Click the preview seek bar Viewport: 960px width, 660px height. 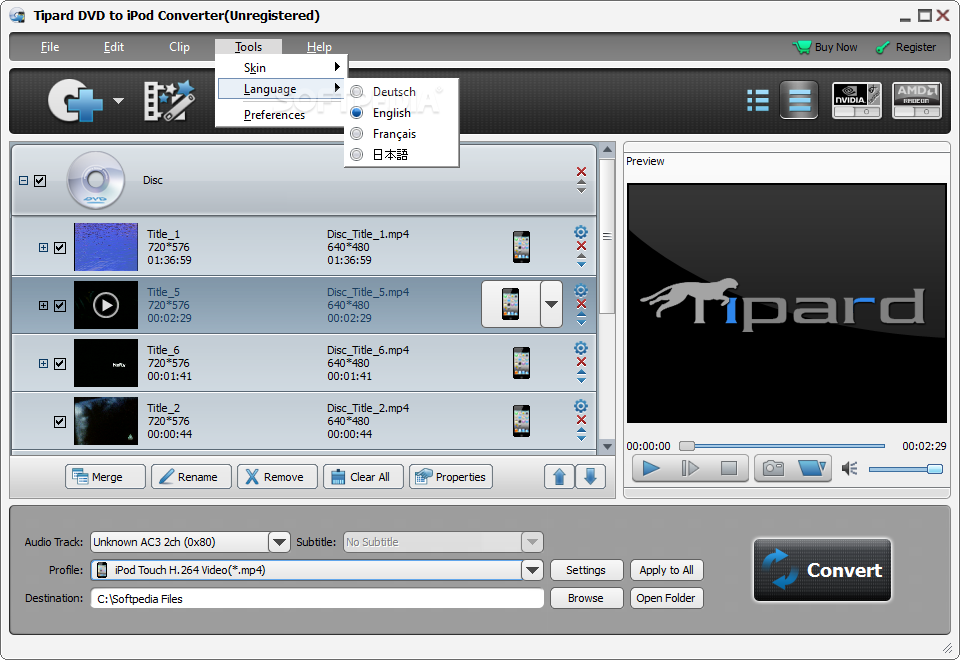coord(782,446)
